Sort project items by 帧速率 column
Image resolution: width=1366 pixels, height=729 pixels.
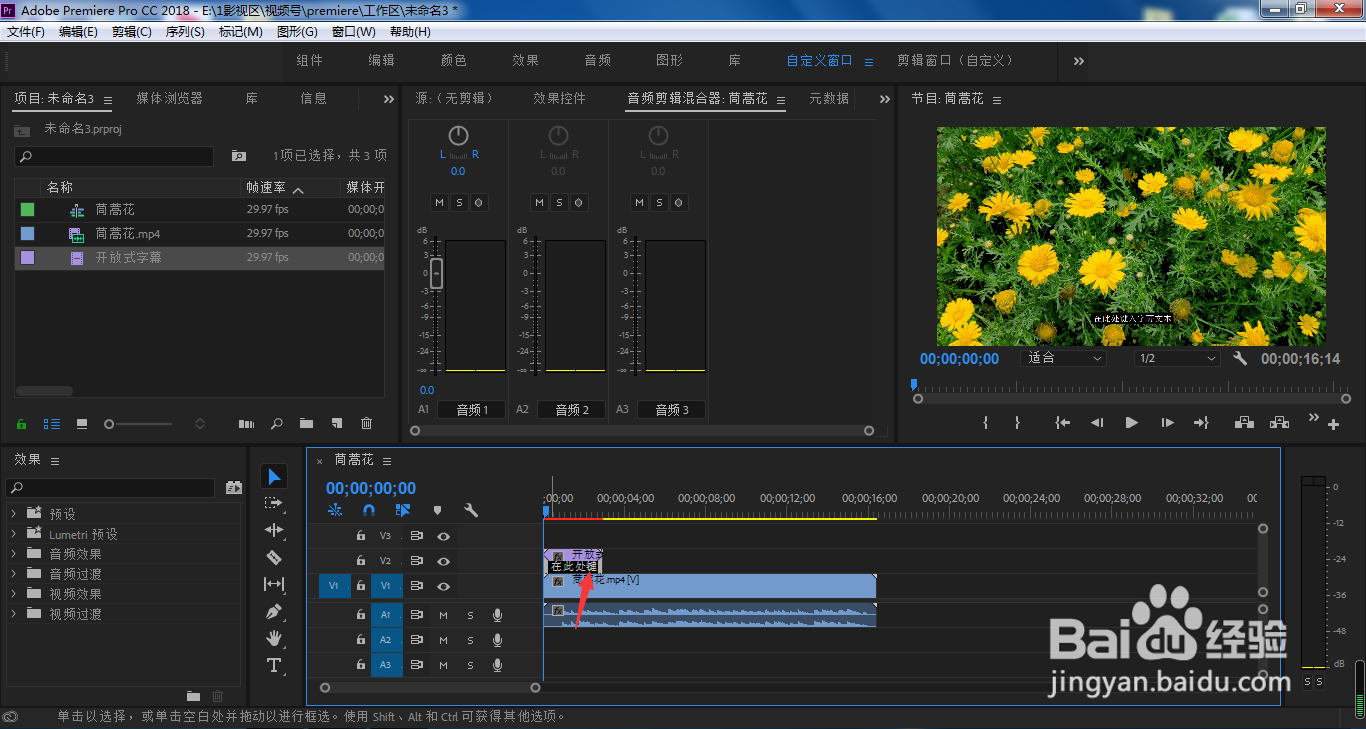point(267,187)
